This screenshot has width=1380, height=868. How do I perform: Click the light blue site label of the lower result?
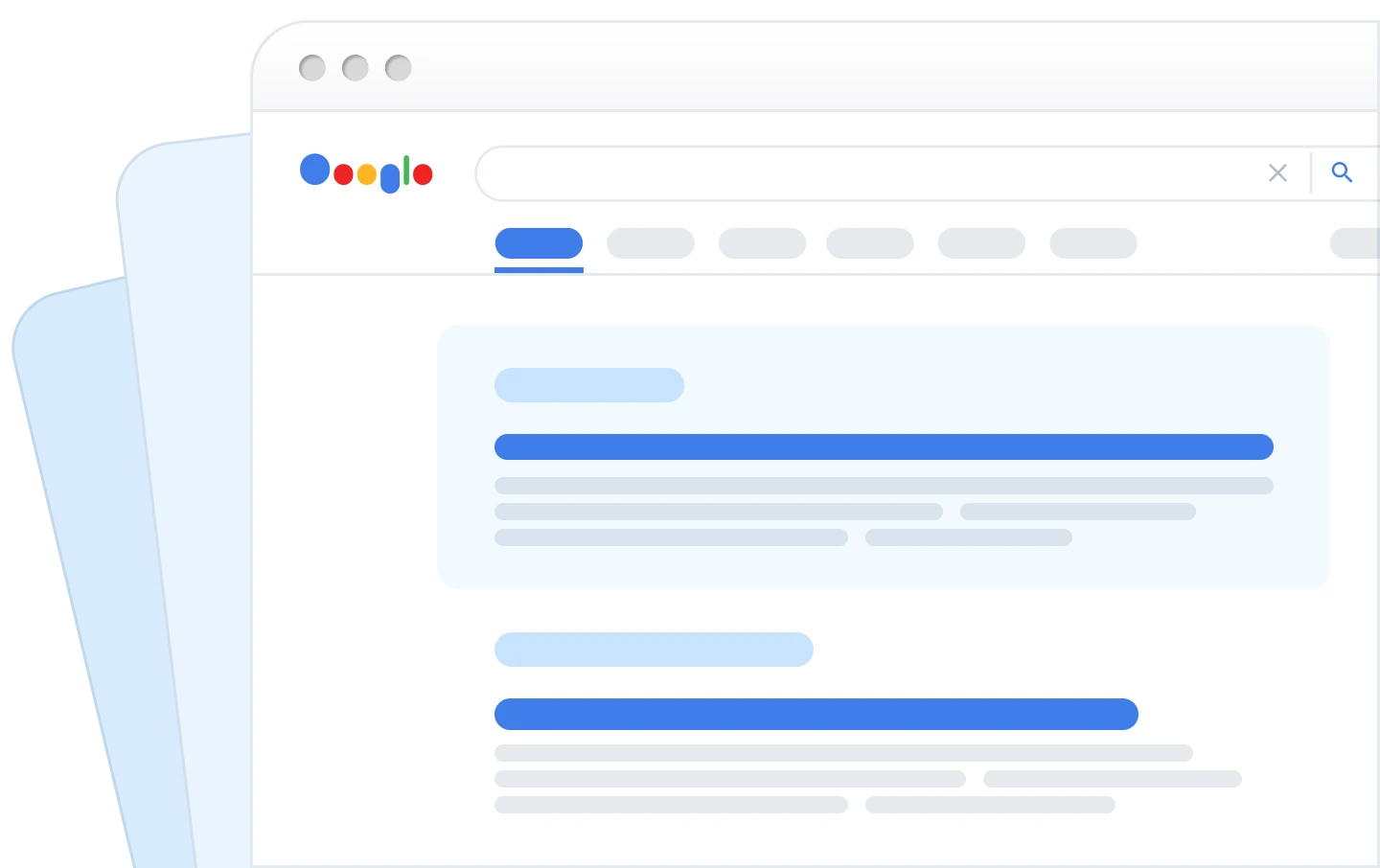654,650
